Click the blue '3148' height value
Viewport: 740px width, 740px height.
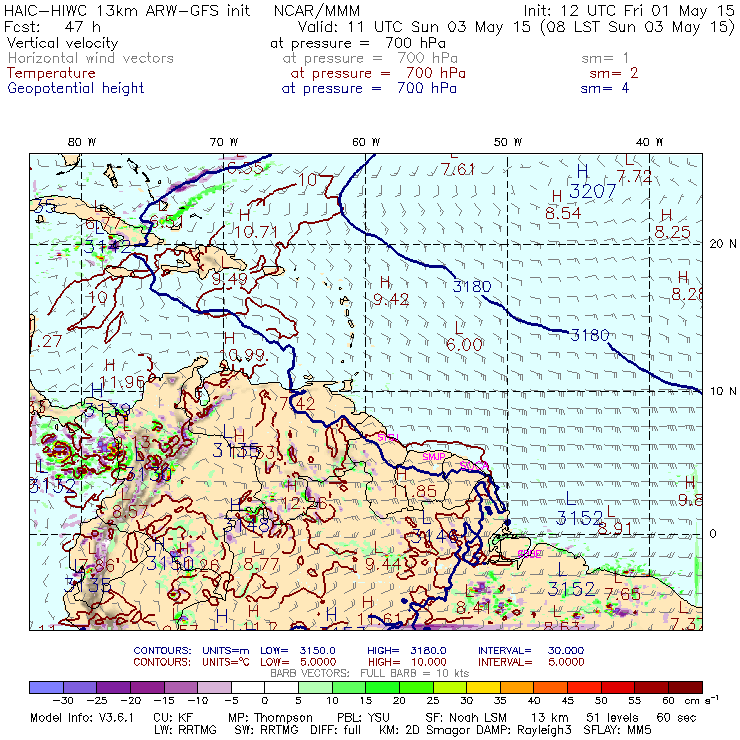click(x=247, y=524)
